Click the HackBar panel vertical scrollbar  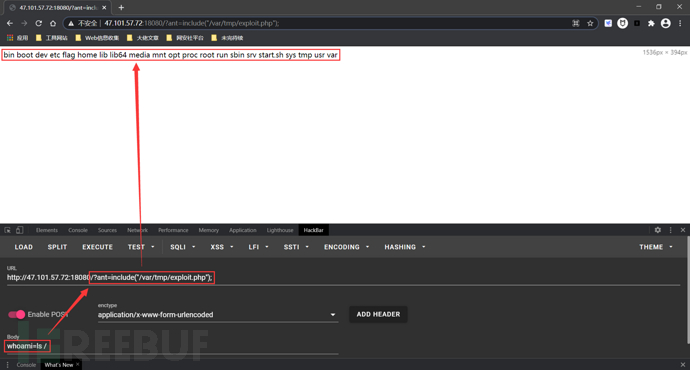687,290
